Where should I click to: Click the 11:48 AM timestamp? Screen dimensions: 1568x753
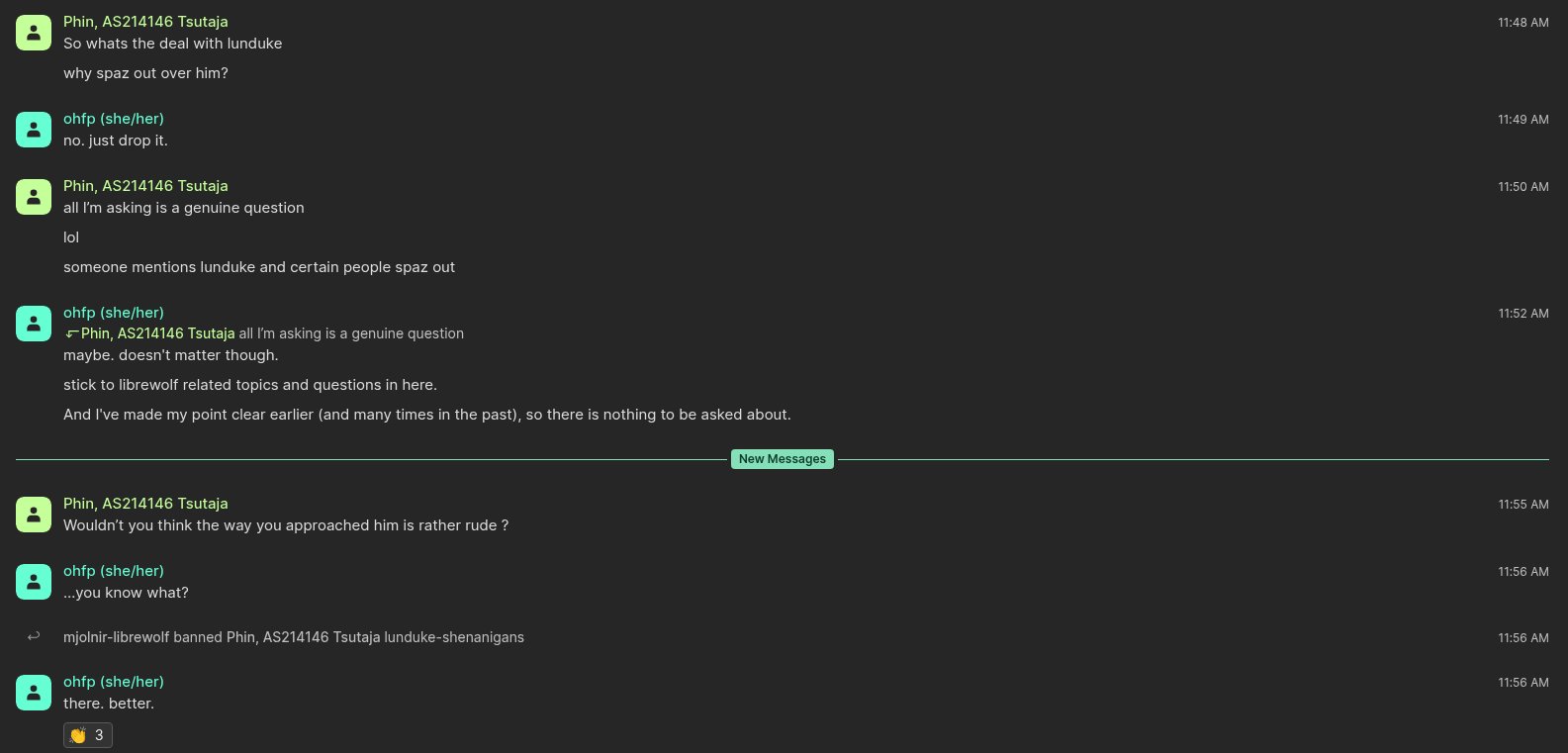[x=1522, y=22]
